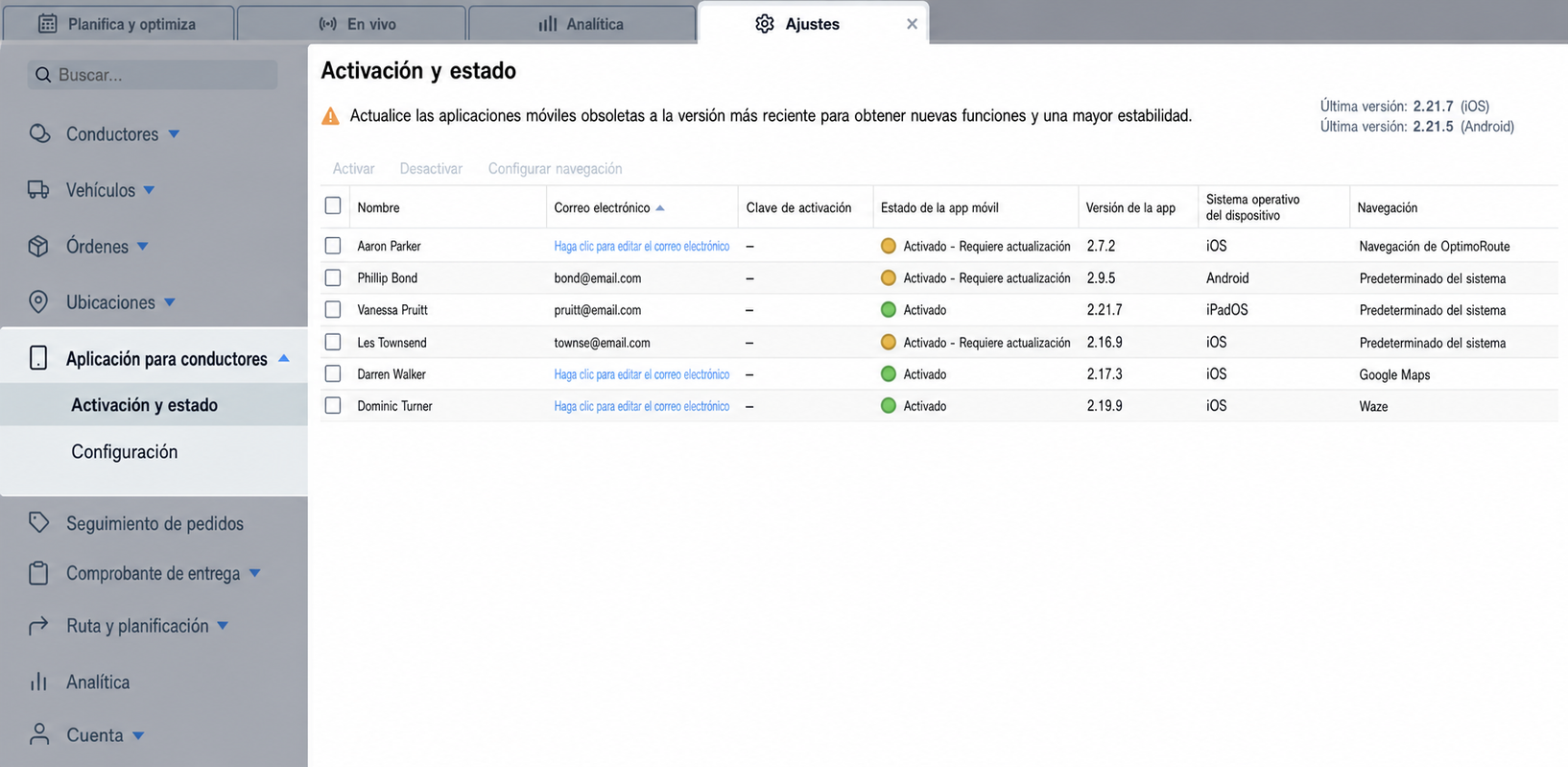
Task: Expand the Comprobante de entrega arrow
Action: pos(254,573)
